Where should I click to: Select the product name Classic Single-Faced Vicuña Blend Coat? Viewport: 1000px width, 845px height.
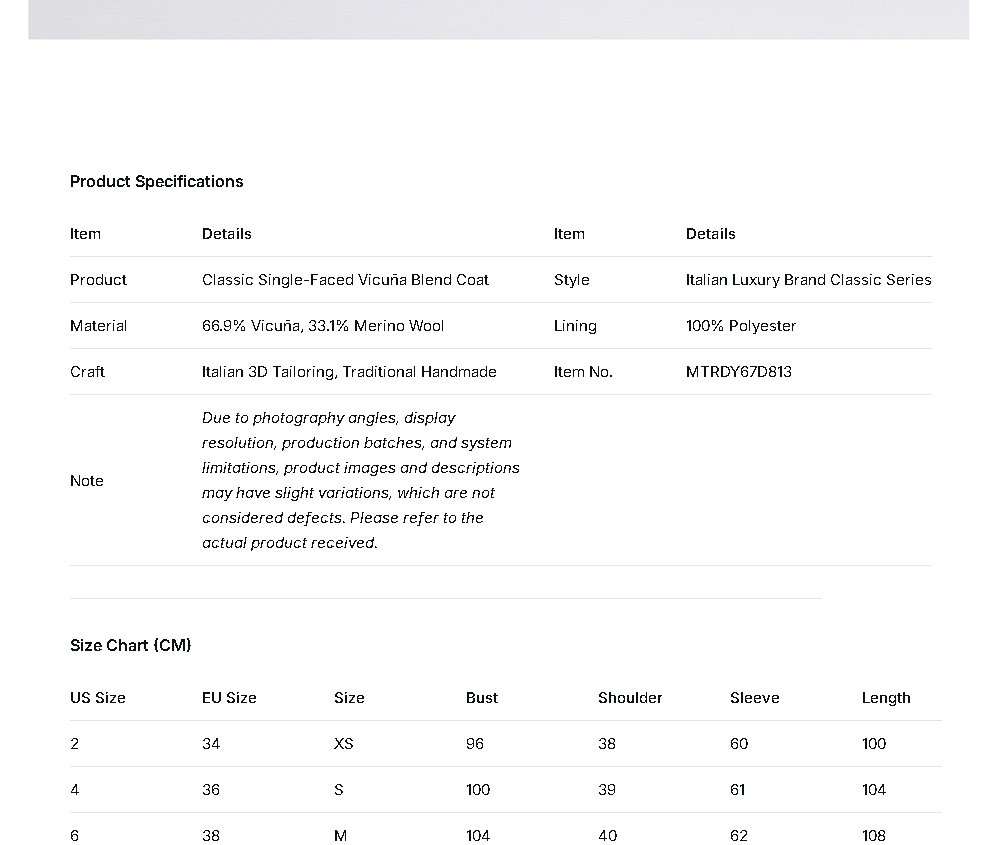345,280
